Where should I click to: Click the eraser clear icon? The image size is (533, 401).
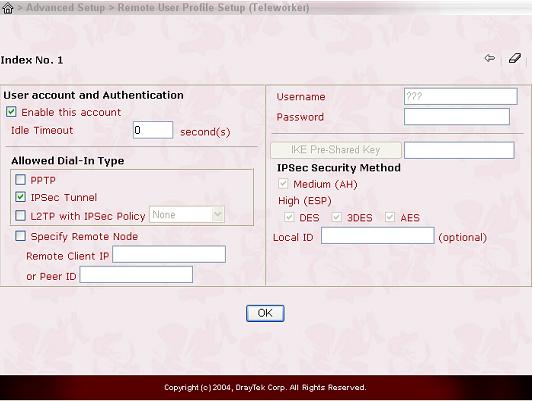(x=515, y=58)
